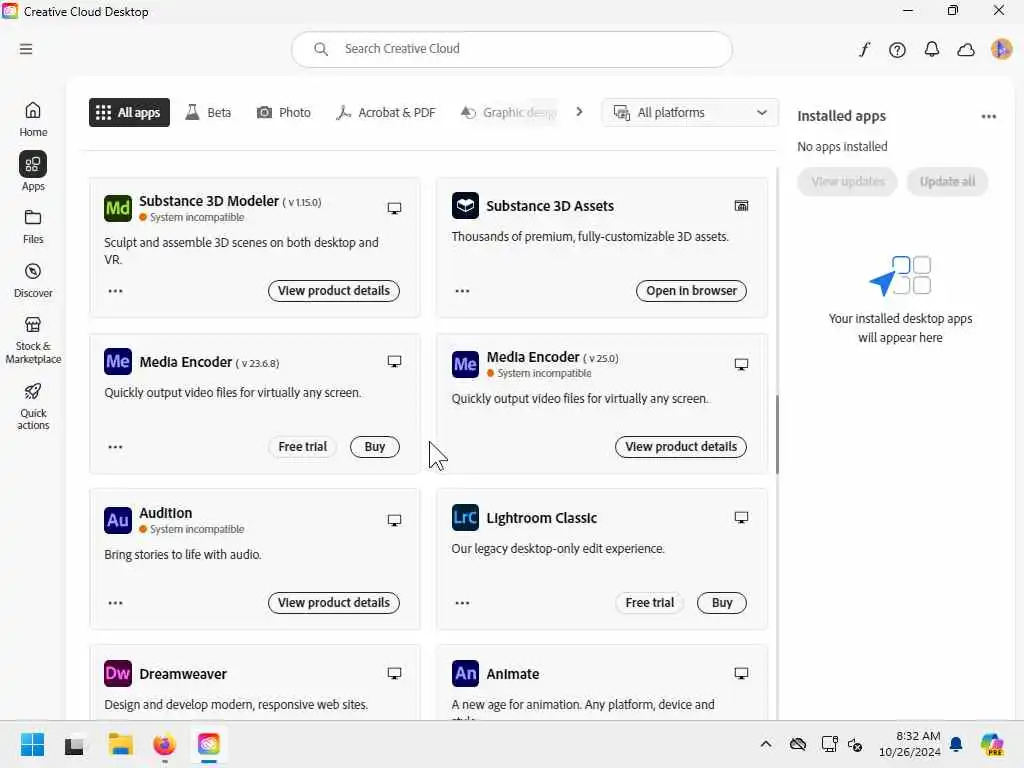Click the Media Encoder v23.6.8 app icon
The image size is (1024, 768).
(x=118, y=361)
